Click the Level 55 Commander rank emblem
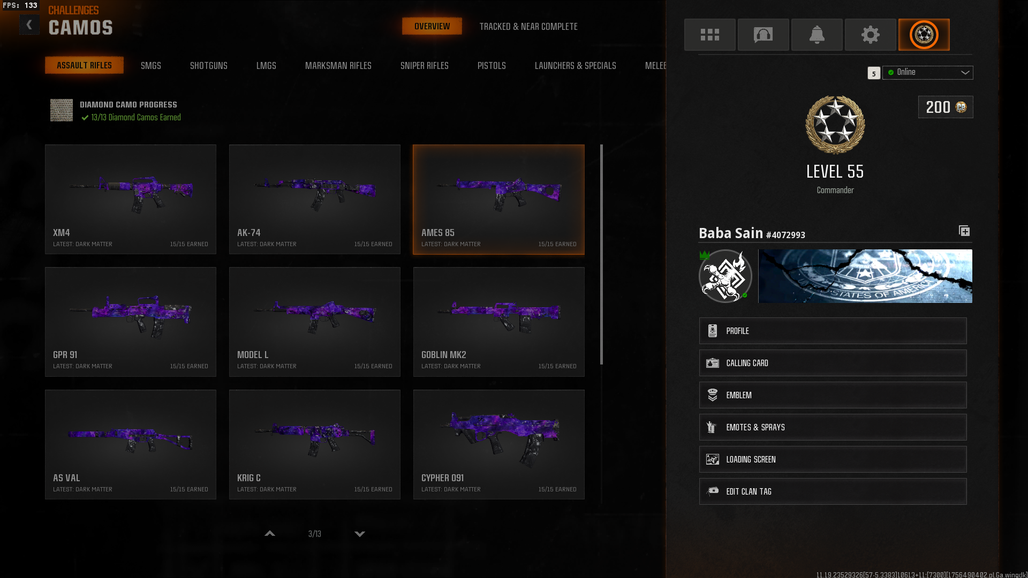Viewport: 1028px width, 578px height. coord(835,125)
